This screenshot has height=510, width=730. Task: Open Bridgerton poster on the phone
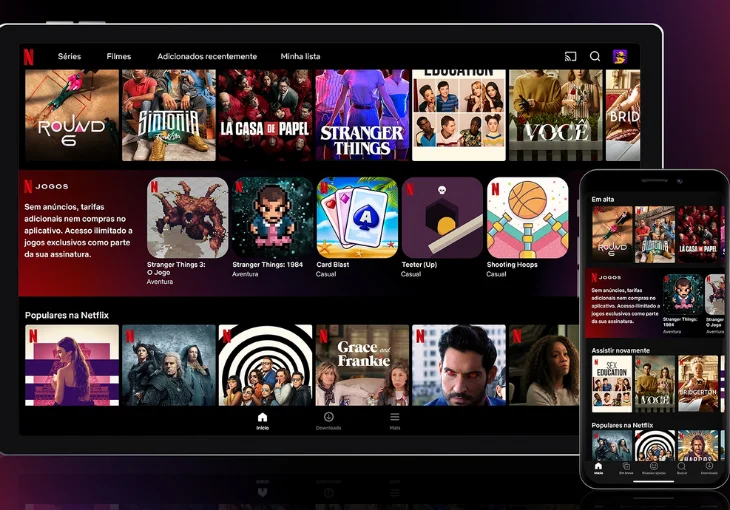click(698, 384)
